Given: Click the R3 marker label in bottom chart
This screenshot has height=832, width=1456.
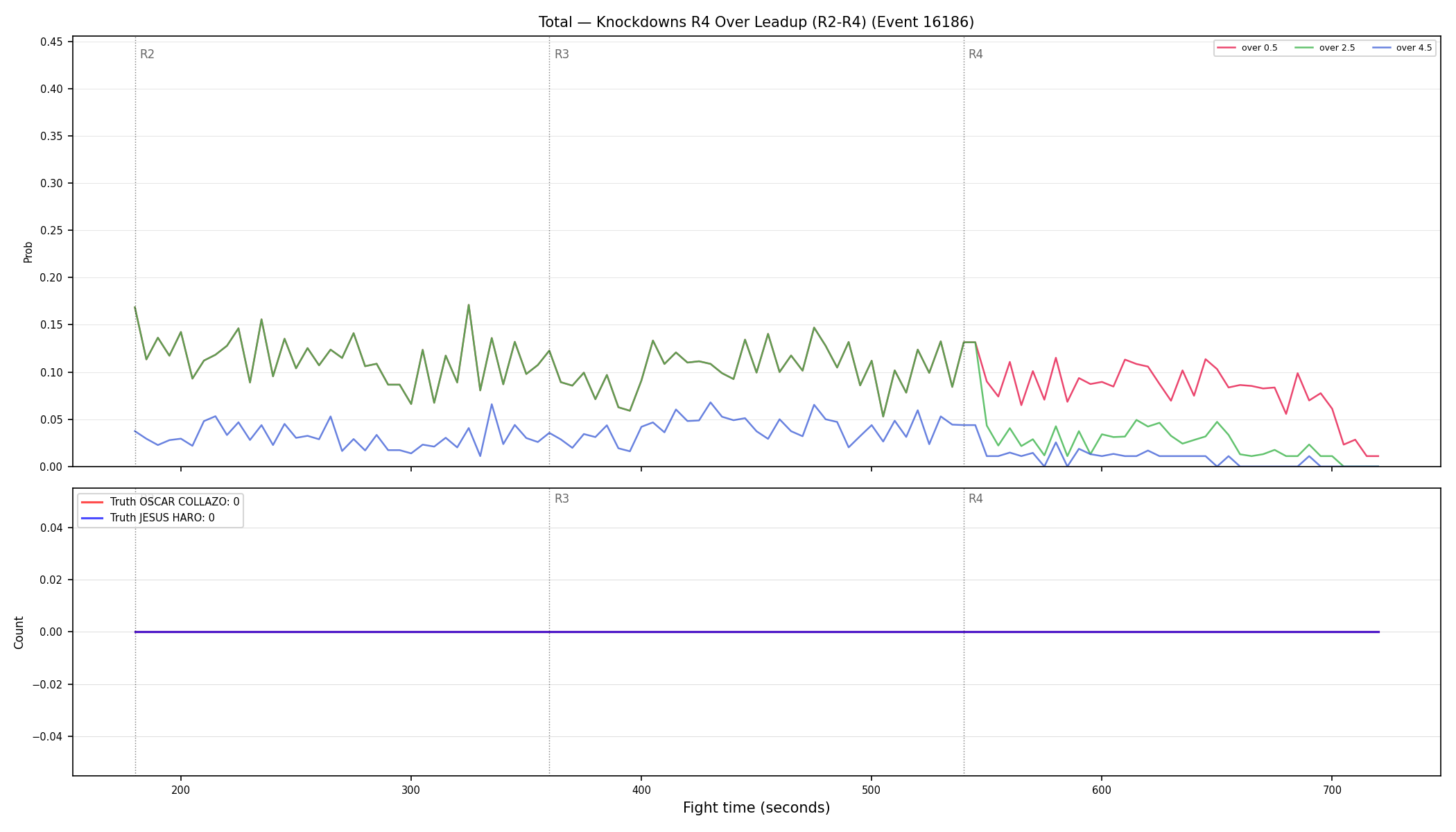Looking at the screenshot, I should [562, 499].
